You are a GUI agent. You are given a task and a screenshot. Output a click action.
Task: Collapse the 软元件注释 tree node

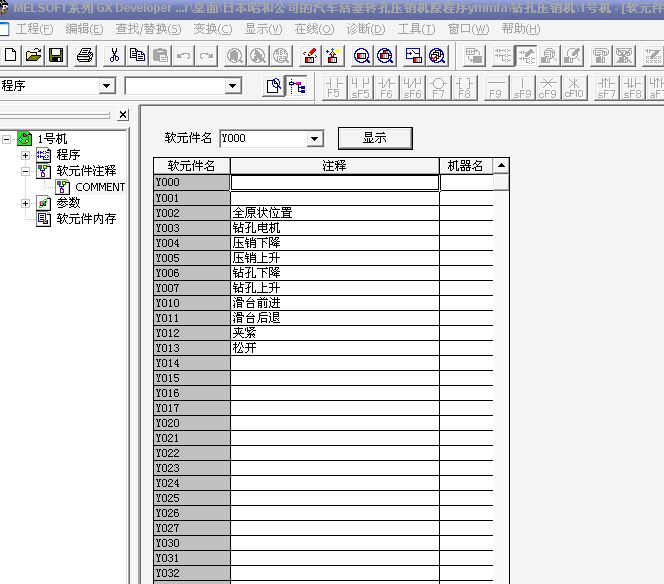[x=25, y=171]
